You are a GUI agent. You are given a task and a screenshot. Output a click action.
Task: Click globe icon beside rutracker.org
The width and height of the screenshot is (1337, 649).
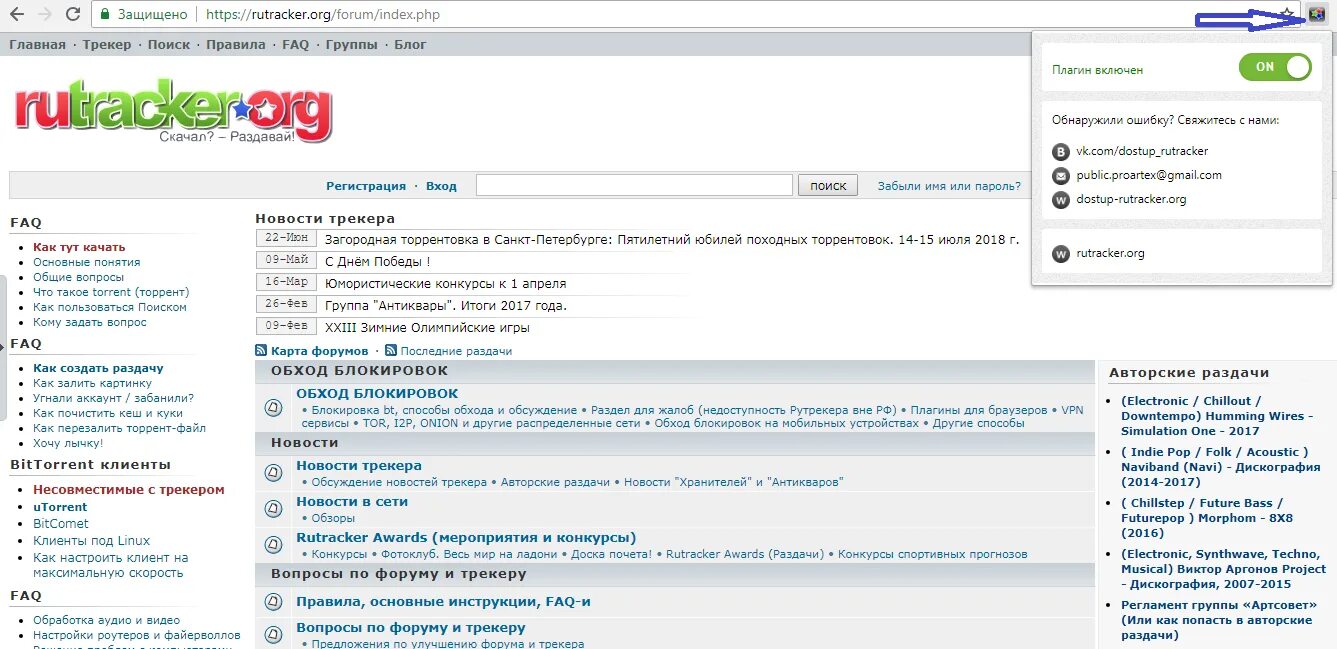click(x=1061, y=254)
